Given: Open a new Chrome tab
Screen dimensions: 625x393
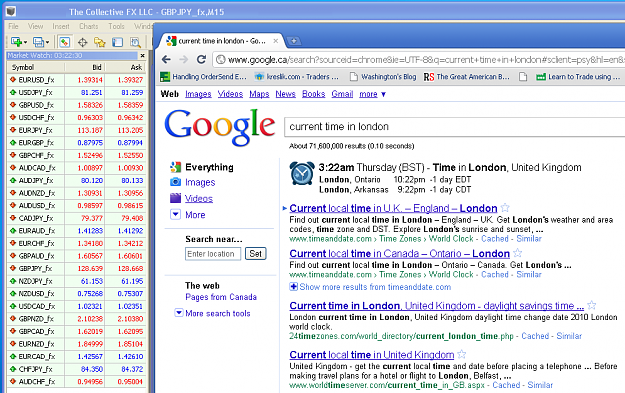Looking at the screenshot, I should click(x=294, y=41).
